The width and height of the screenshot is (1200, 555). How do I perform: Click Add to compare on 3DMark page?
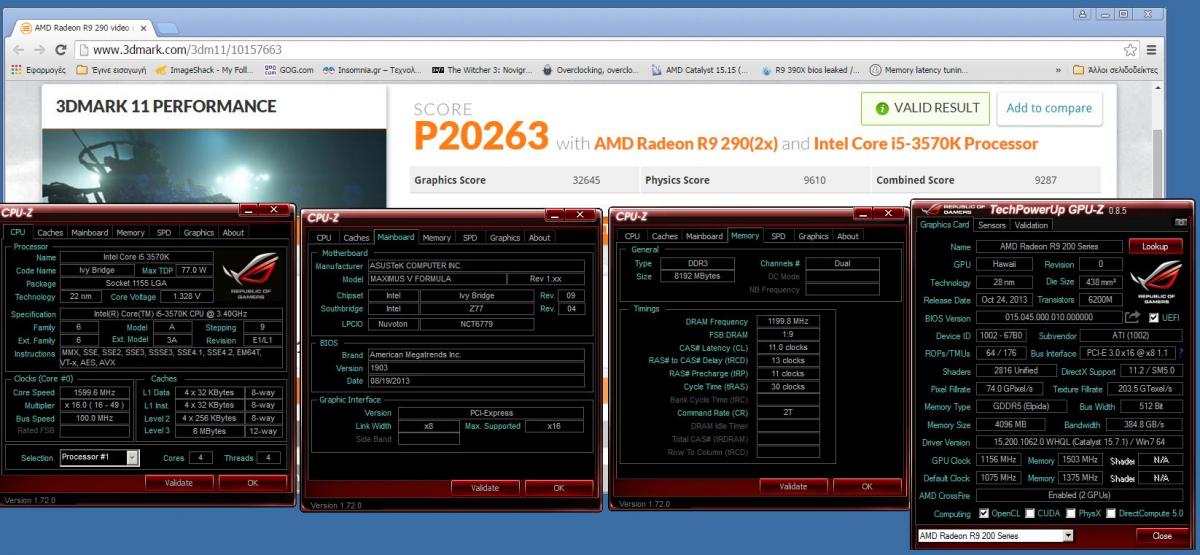1048,108
